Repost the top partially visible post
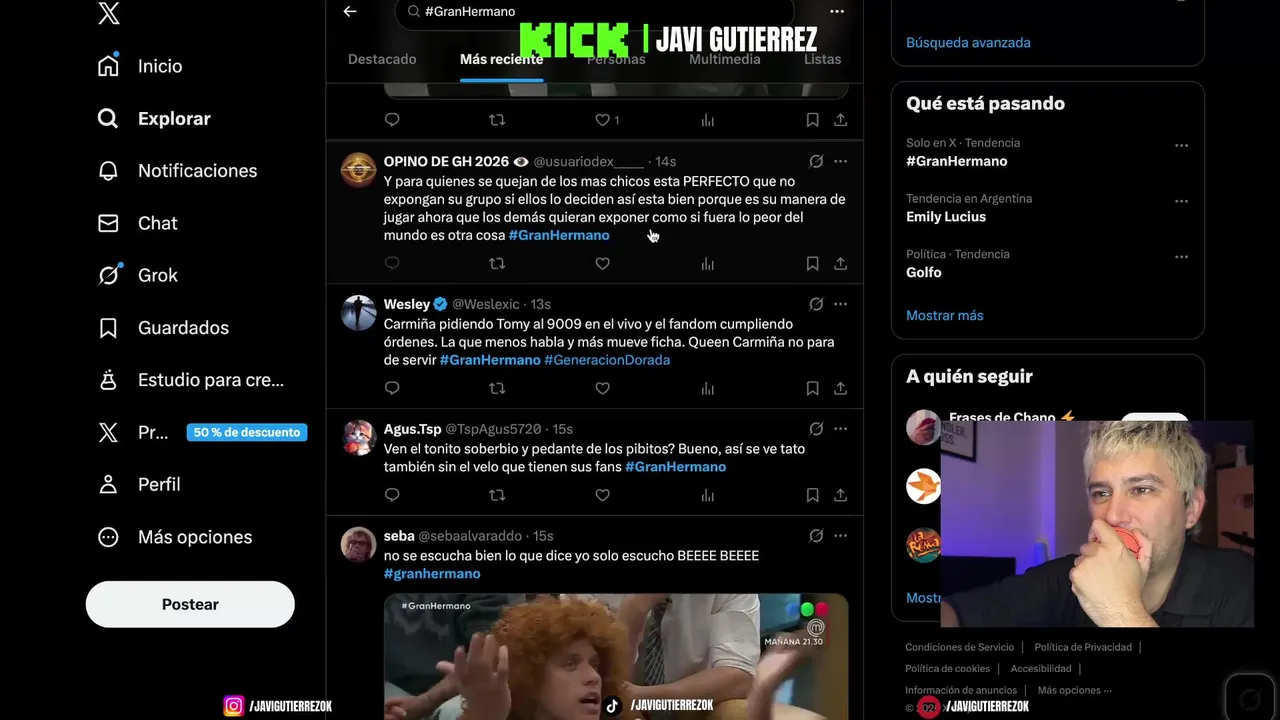 [x=497, y=120]
